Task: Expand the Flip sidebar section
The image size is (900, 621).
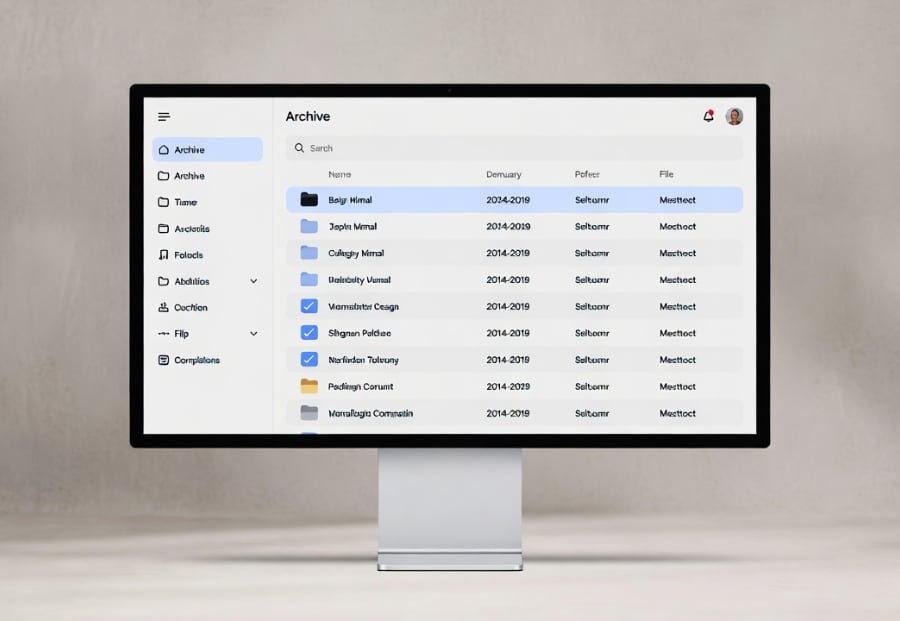Action: 253,333
